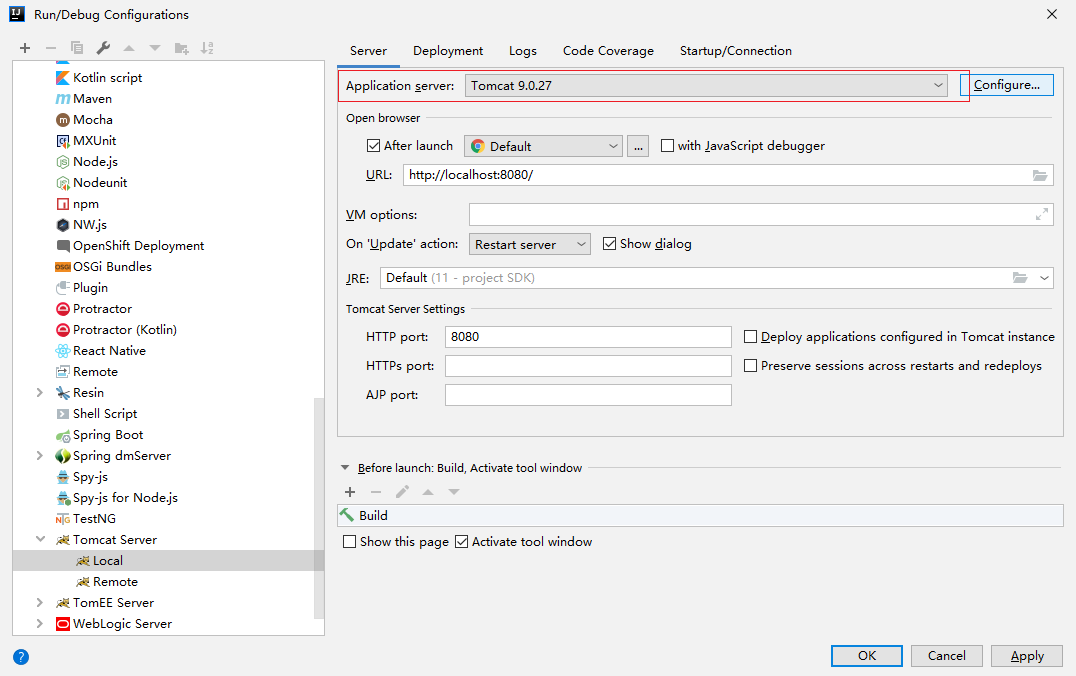Image resolution: width=1076 pixels, height=676 pixels.
Task: Click the HTTPs port field
Action: 588,366
